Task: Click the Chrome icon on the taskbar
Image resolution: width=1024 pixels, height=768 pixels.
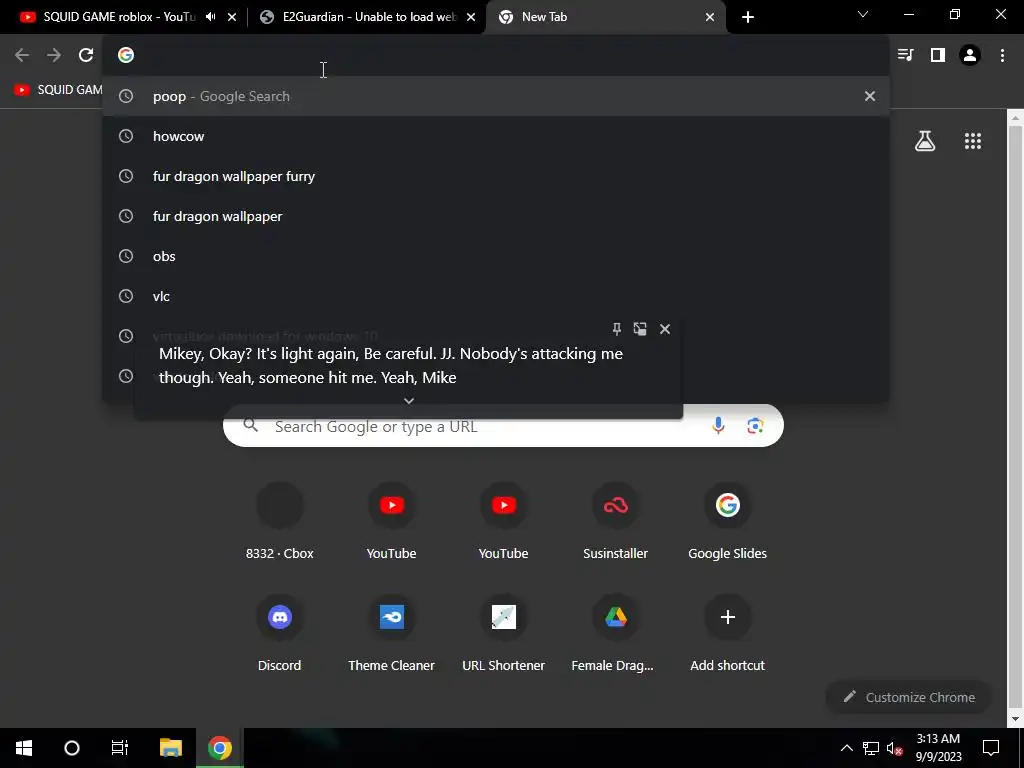Action: (219, 748)
